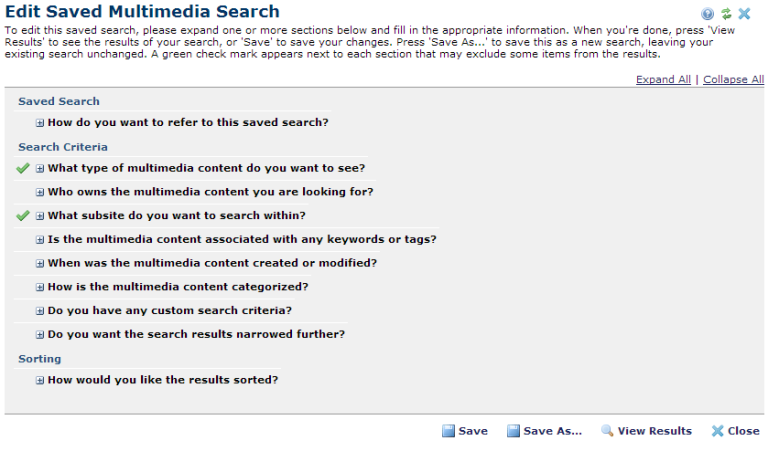Click the Collapse All link
Viewport: 768px width, 451px height.
[x=733, y=80]
